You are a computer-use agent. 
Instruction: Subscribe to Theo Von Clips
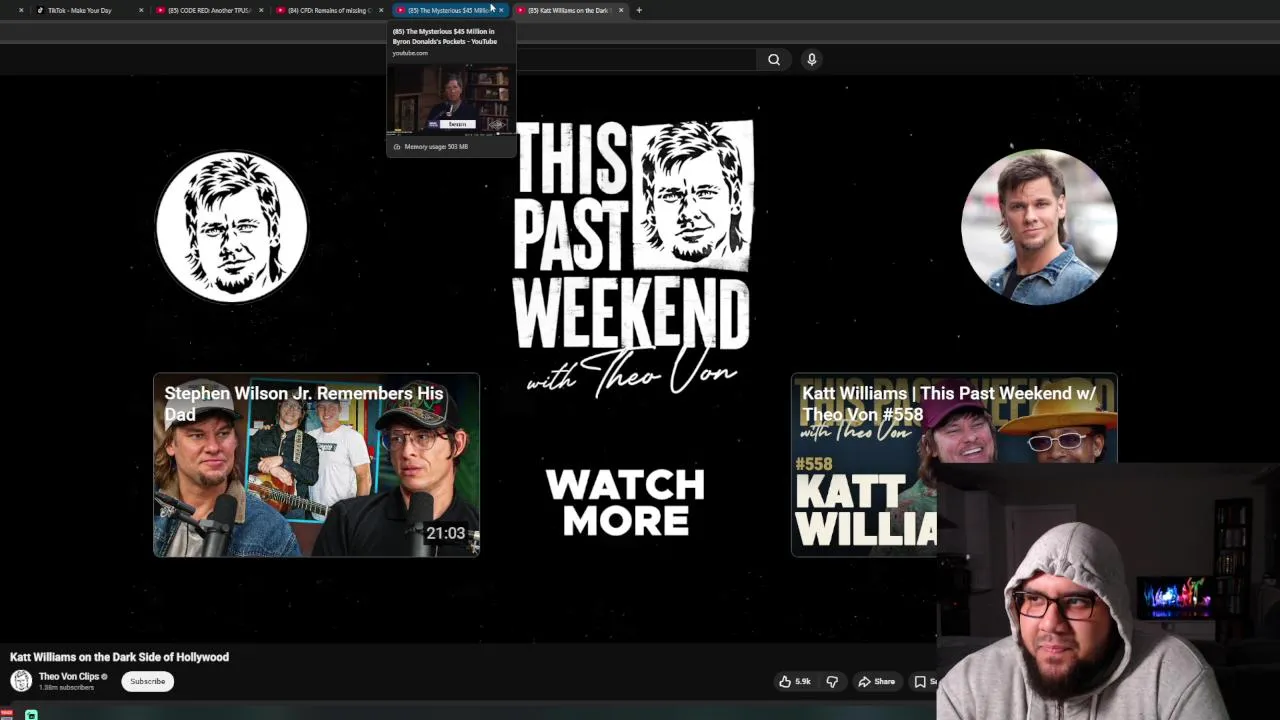pyautogui.click(x=147, y=681)
